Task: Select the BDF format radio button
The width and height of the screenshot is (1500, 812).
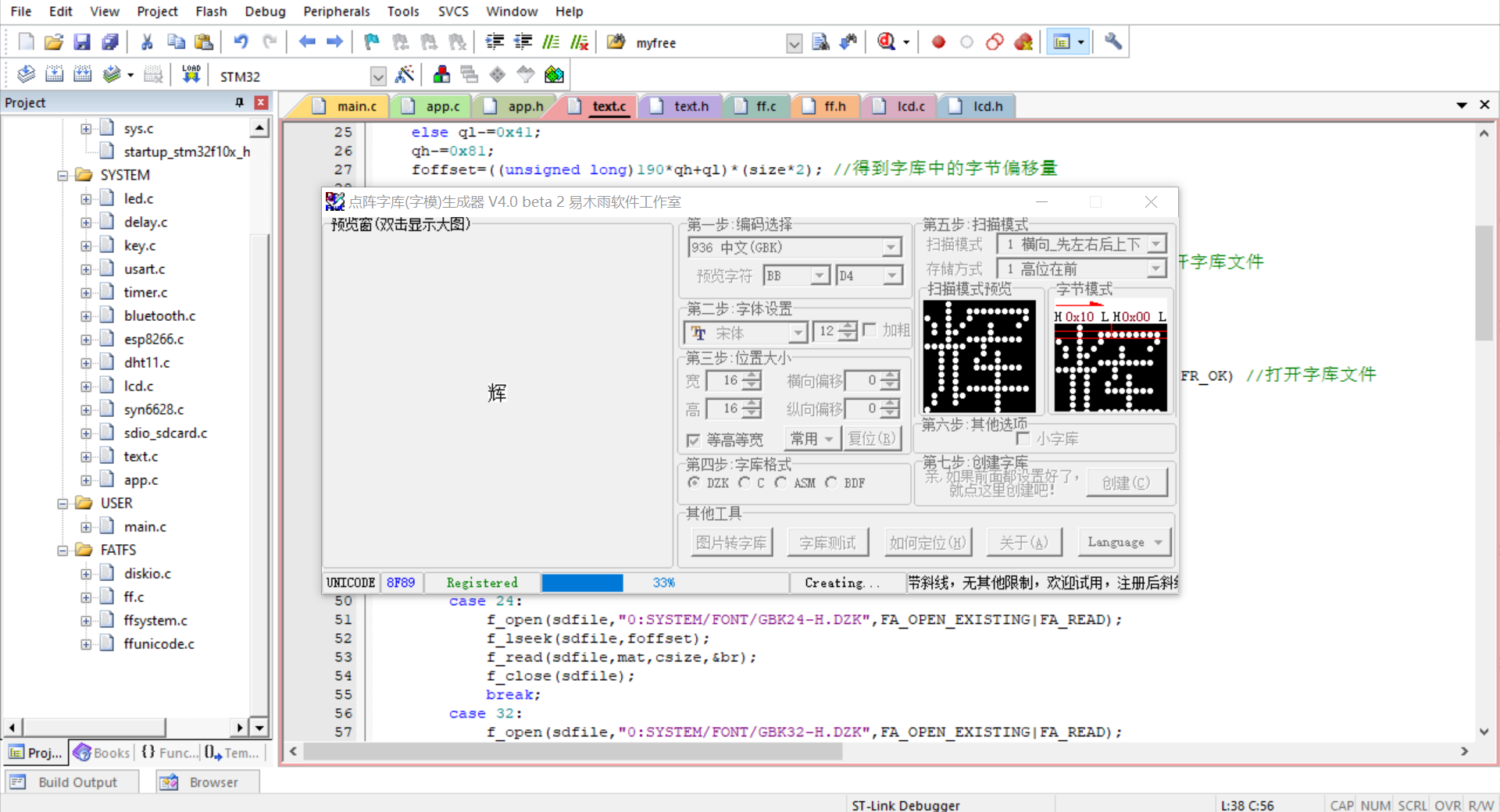Action: pos(831,483)
